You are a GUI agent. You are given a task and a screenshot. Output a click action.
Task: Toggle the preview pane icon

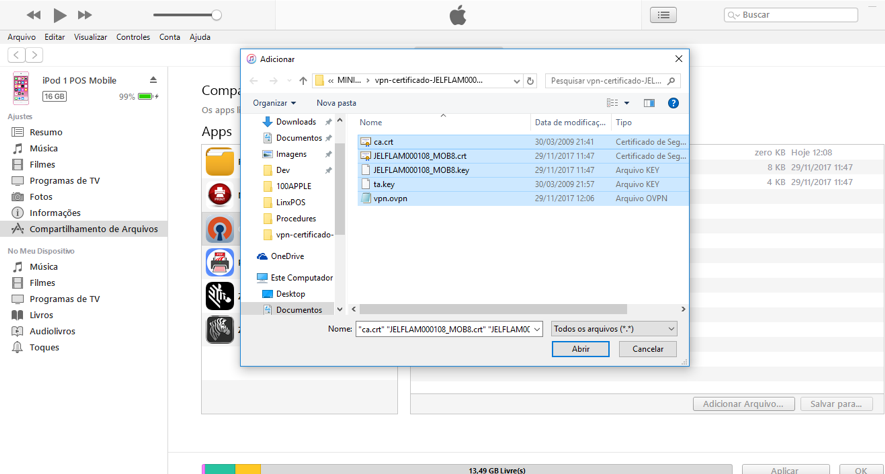click(649, 103)
